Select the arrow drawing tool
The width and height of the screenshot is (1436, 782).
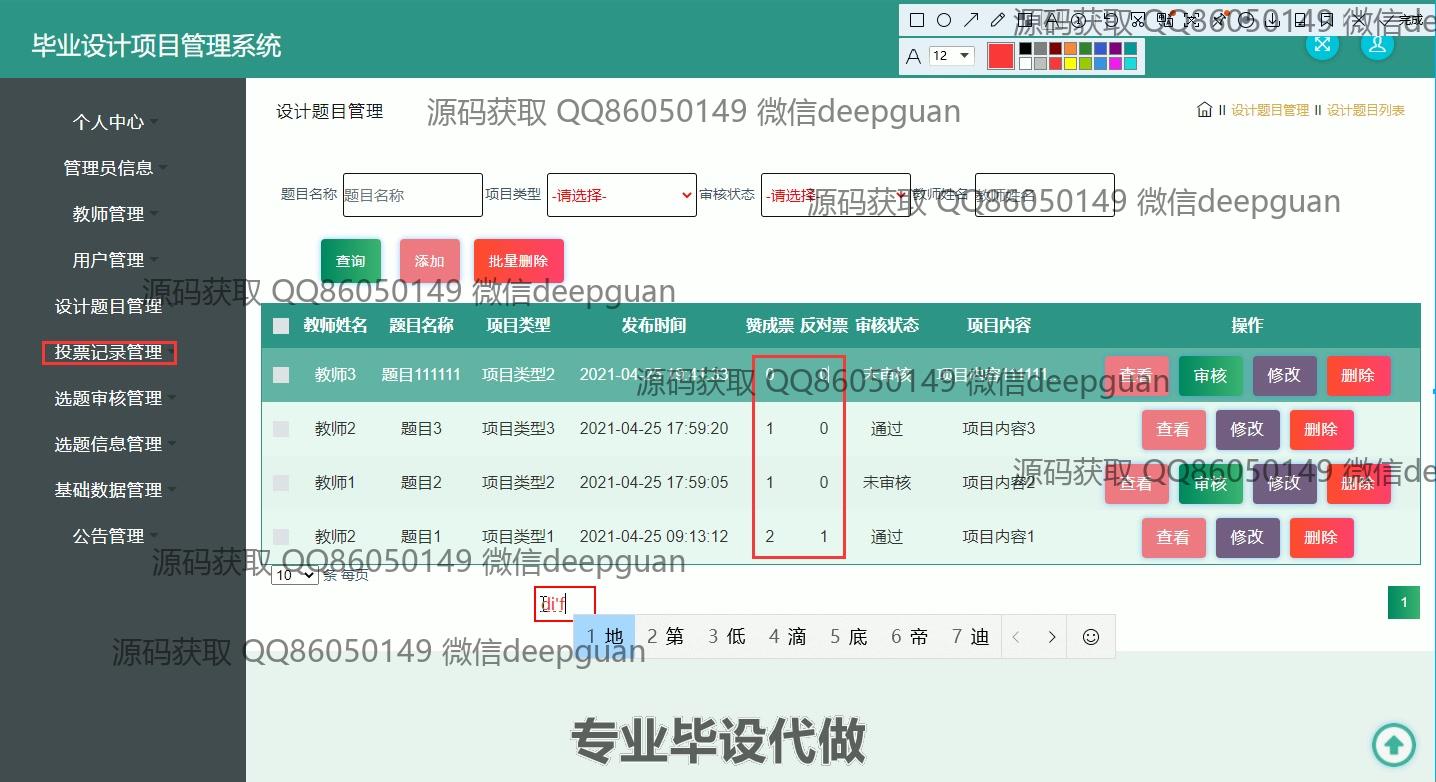pyautogui.click(x=971, y=20)
